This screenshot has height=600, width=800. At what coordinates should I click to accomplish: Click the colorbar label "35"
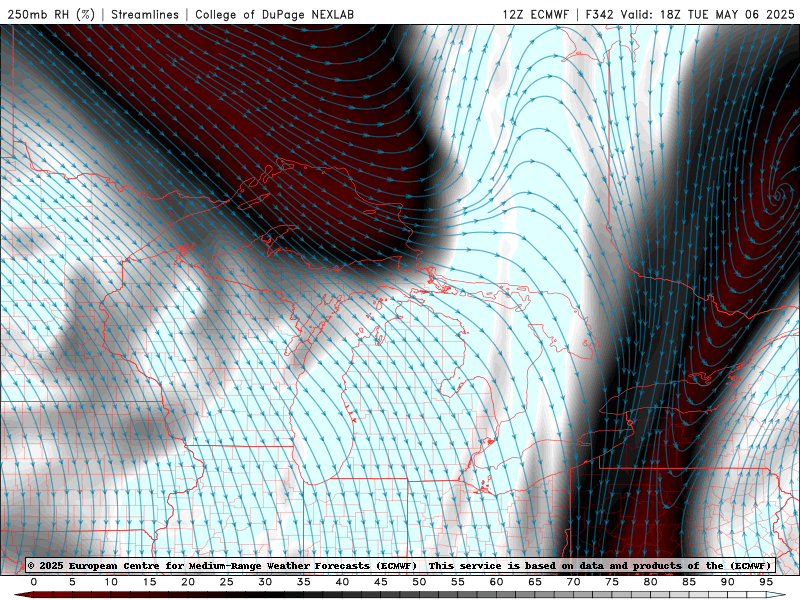point(304,582)
